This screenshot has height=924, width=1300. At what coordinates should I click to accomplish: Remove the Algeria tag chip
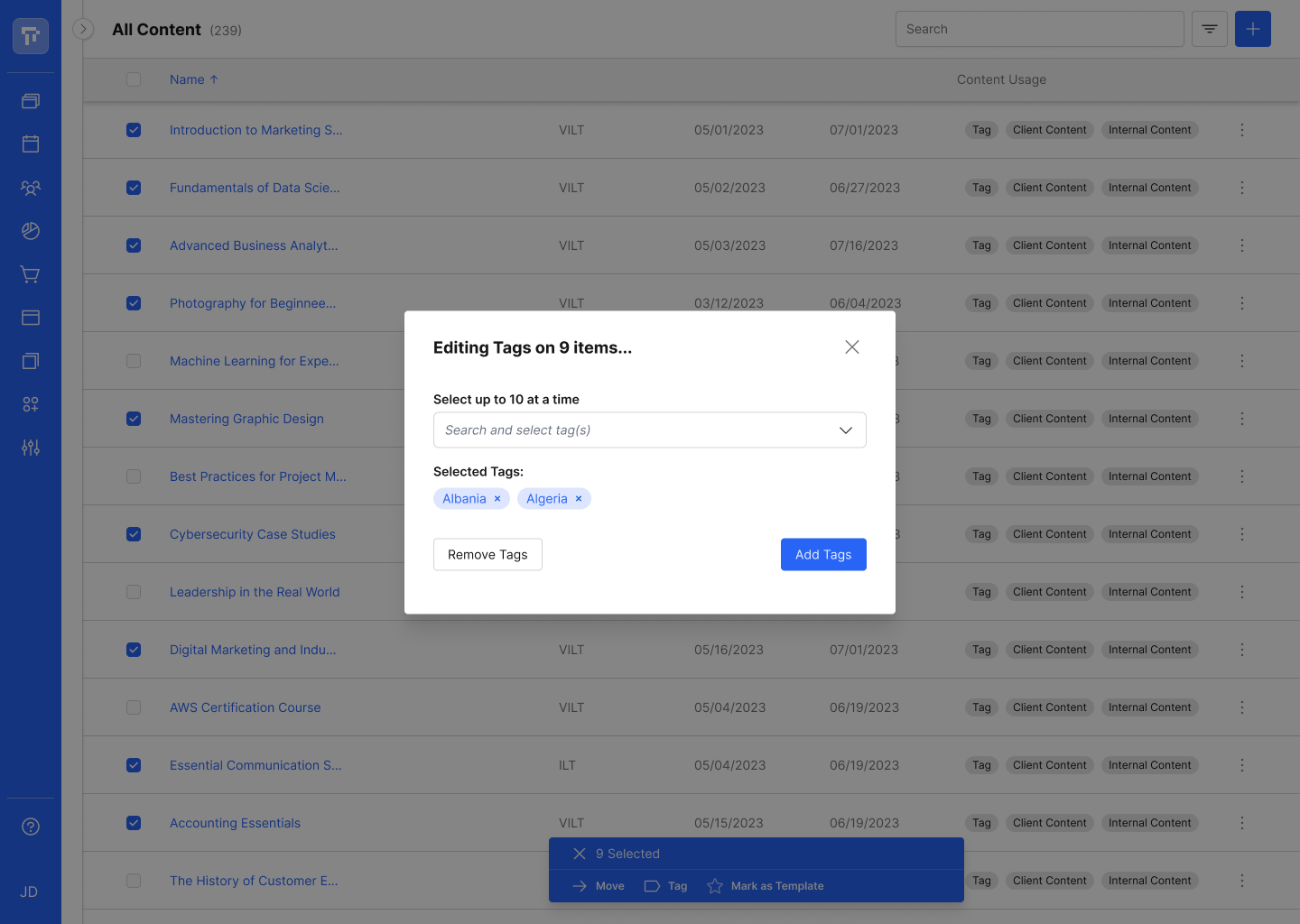[579, 499]
